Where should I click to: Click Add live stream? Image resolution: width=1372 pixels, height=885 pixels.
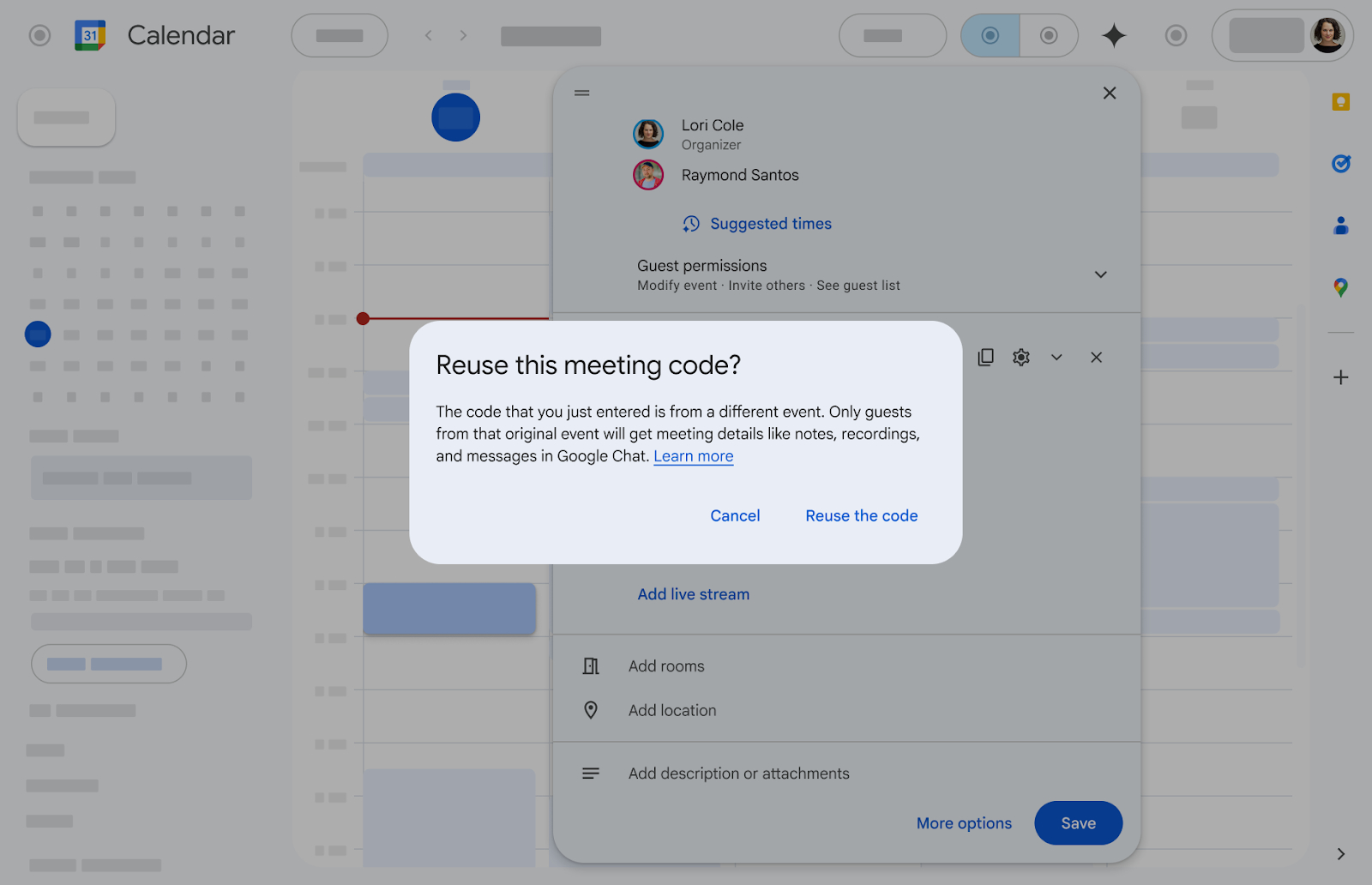pos(693,594)
